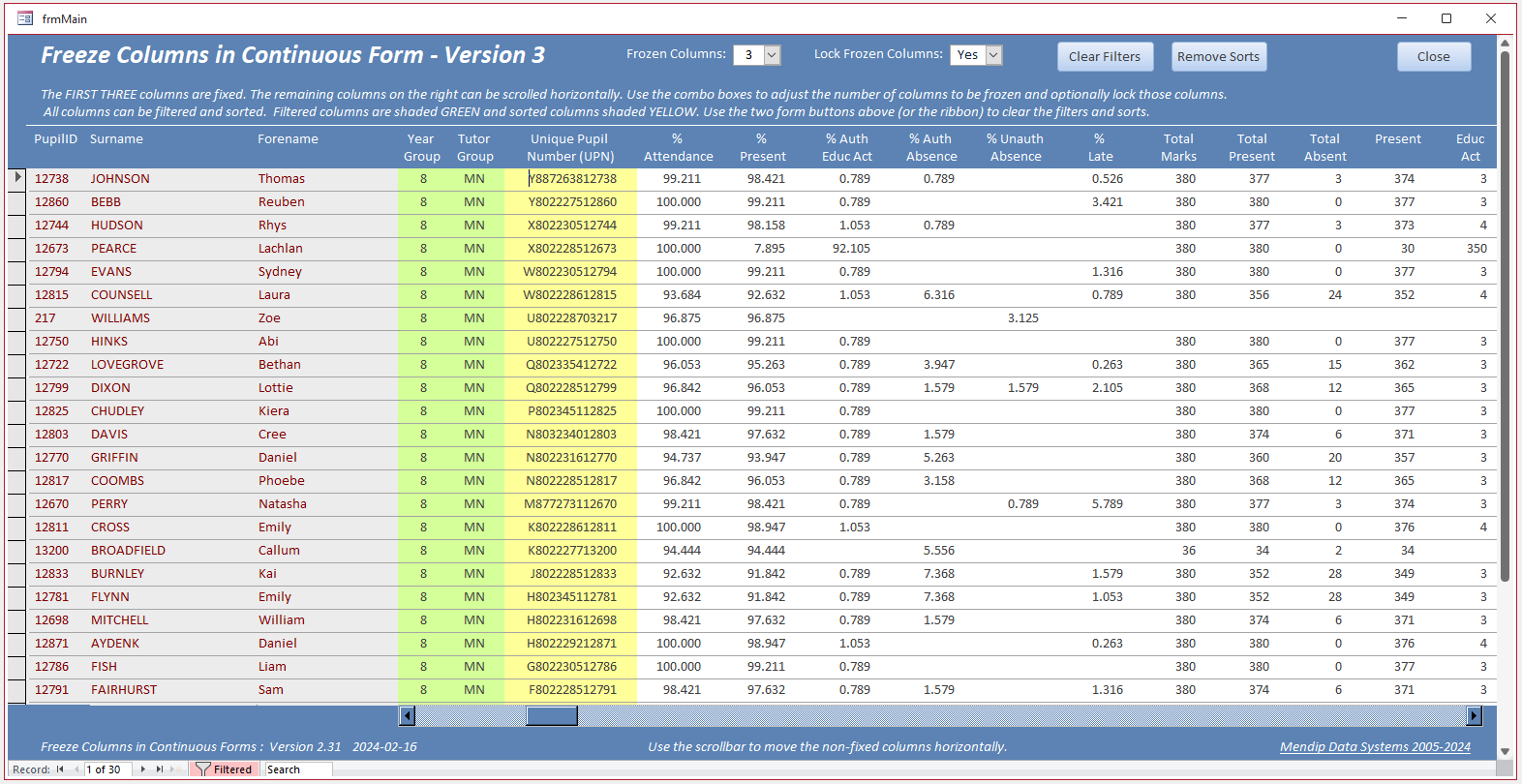This screenshot has width=1522, height=784.
Task: Select surname cell BURNLEY
Action: [x=117, y=574]
